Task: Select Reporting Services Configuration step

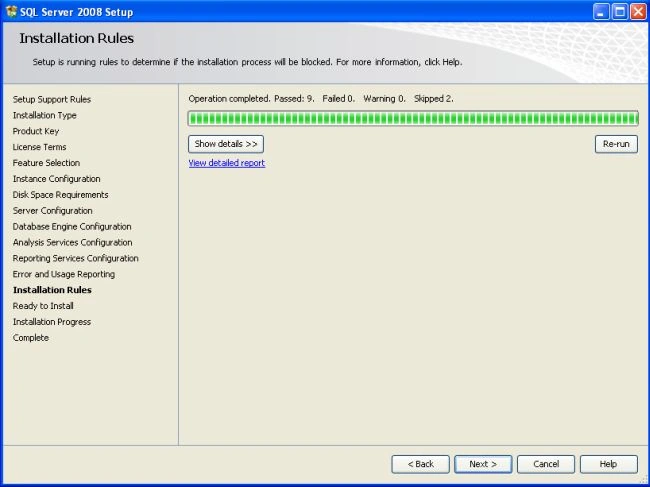Action: coord(75,258)
